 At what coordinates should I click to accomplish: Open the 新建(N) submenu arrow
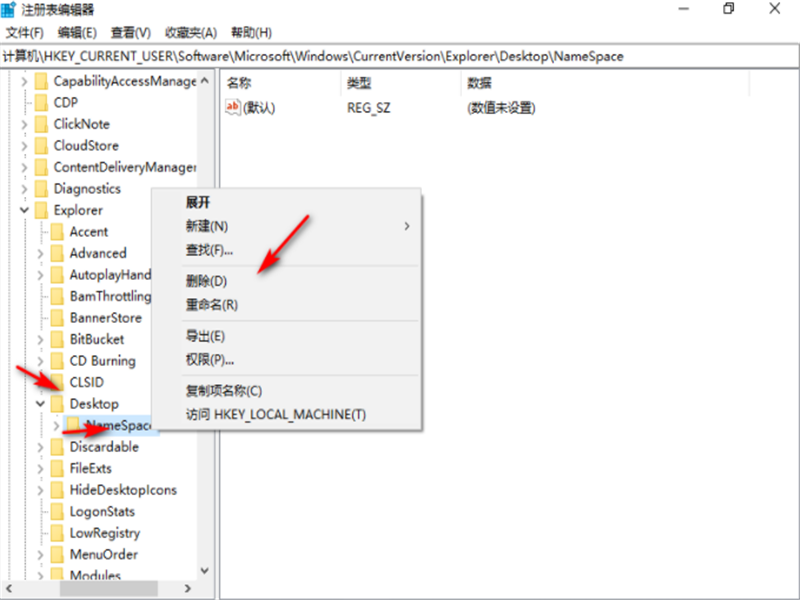tap(406, 227)
